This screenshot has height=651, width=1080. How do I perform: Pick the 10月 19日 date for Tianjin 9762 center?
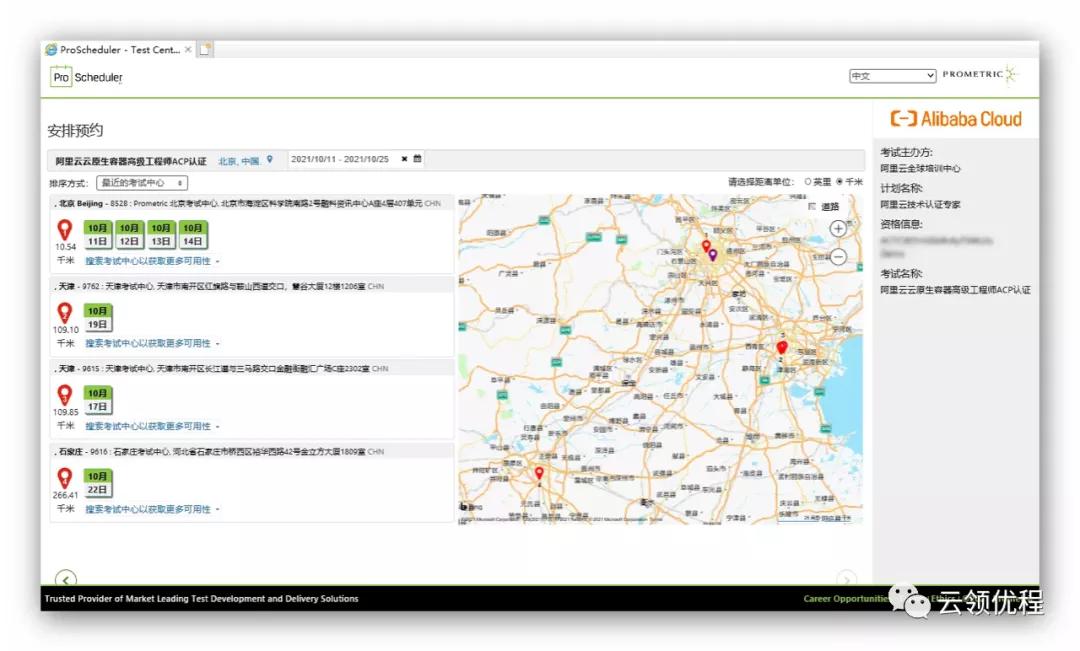[x=97, y=318]
